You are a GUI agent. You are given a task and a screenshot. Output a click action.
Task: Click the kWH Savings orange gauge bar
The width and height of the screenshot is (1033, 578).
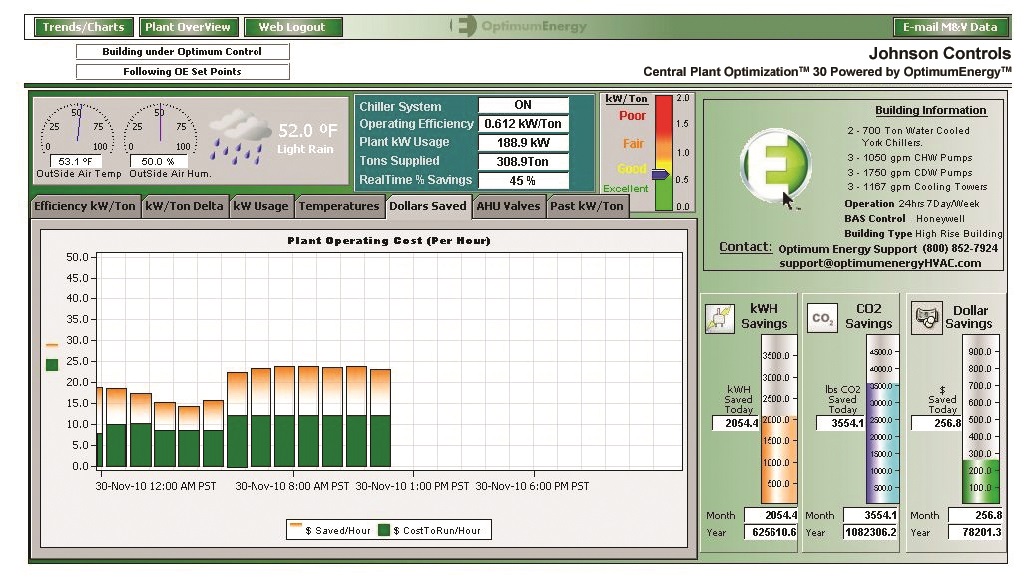[779, 461]
